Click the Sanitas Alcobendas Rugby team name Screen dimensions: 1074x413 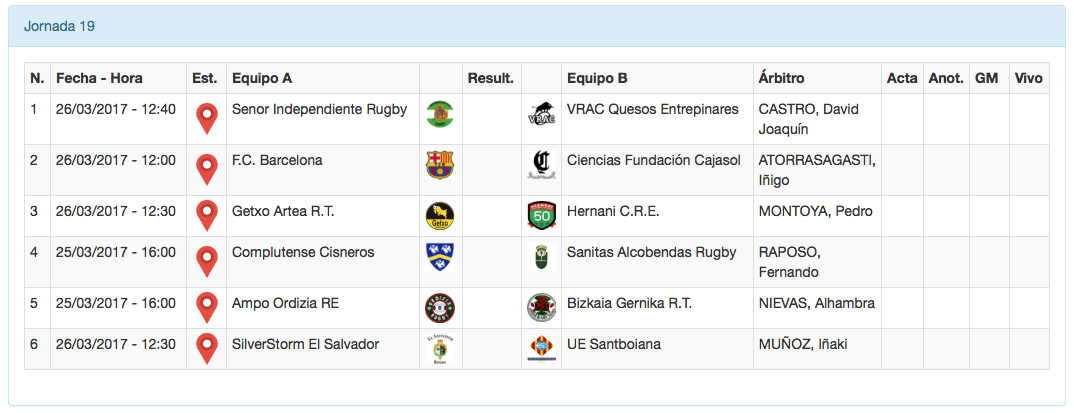click(651, 252)
